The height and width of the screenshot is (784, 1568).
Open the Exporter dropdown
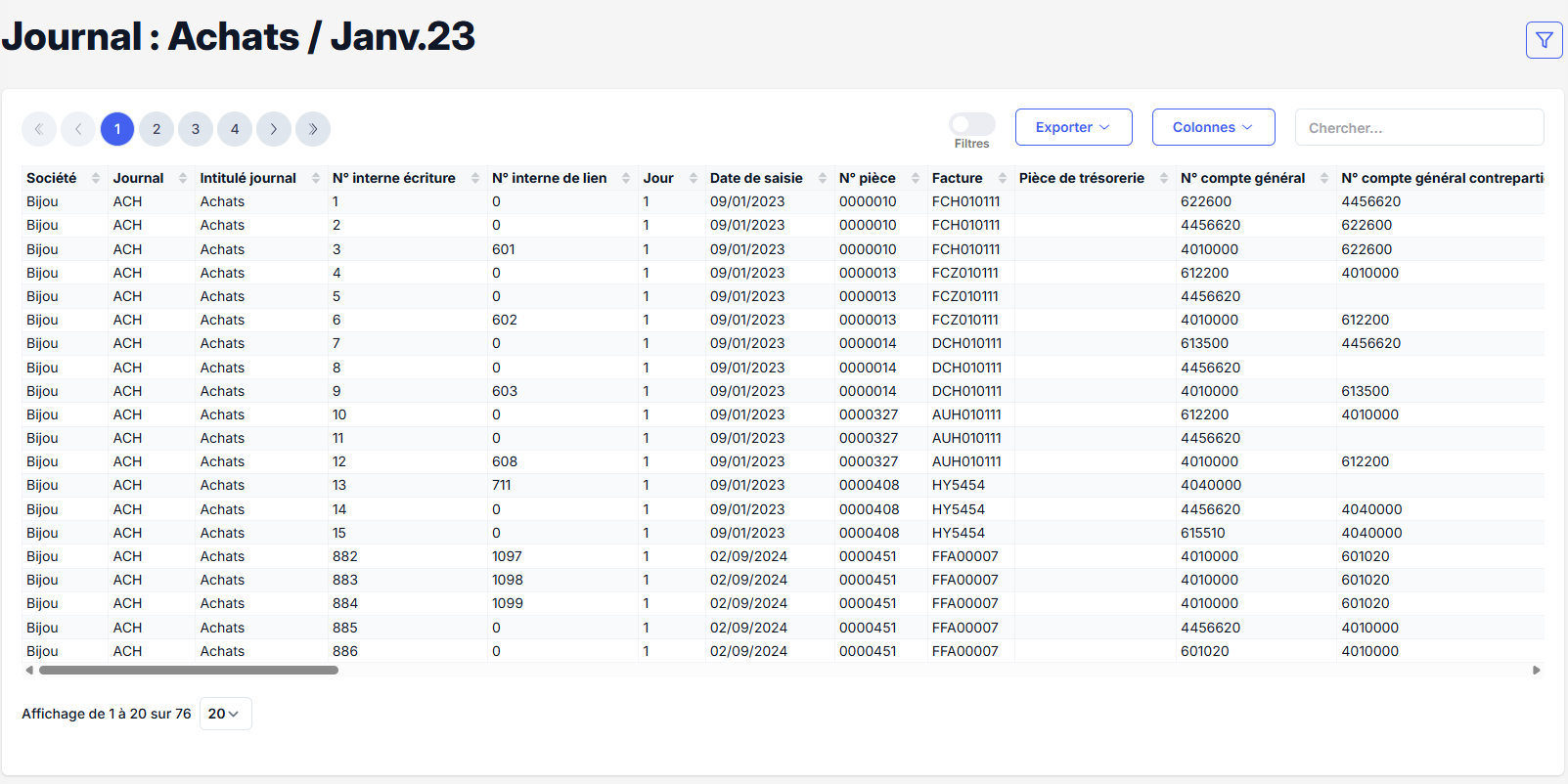coord(1073,127)
